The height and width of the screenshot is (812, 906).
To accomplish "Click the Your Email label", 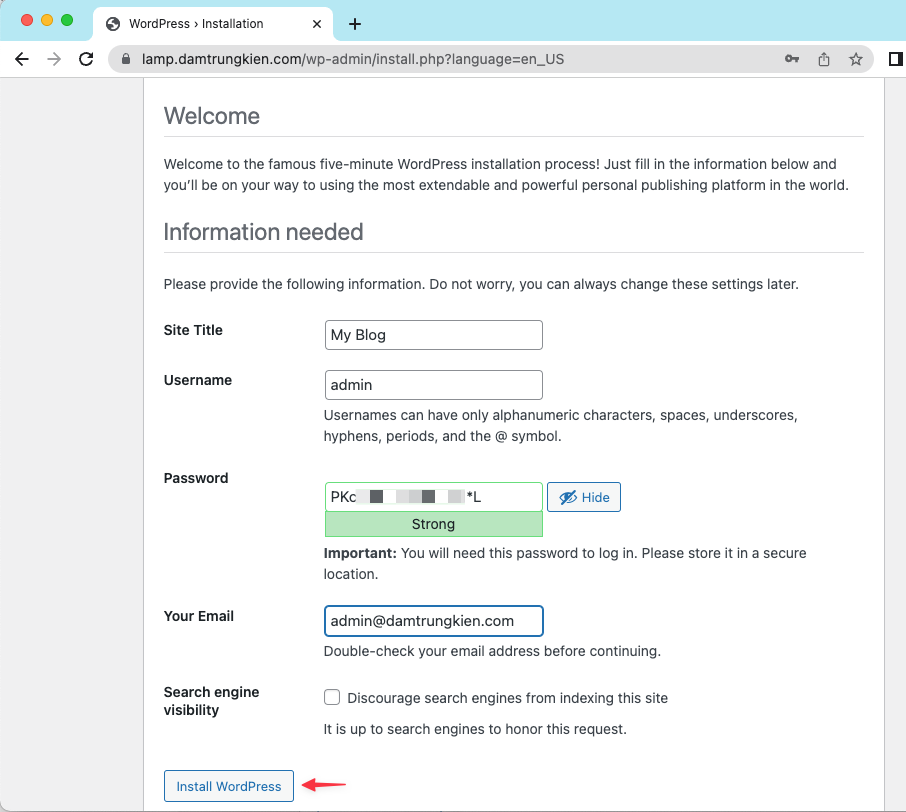I will [199, 616].
